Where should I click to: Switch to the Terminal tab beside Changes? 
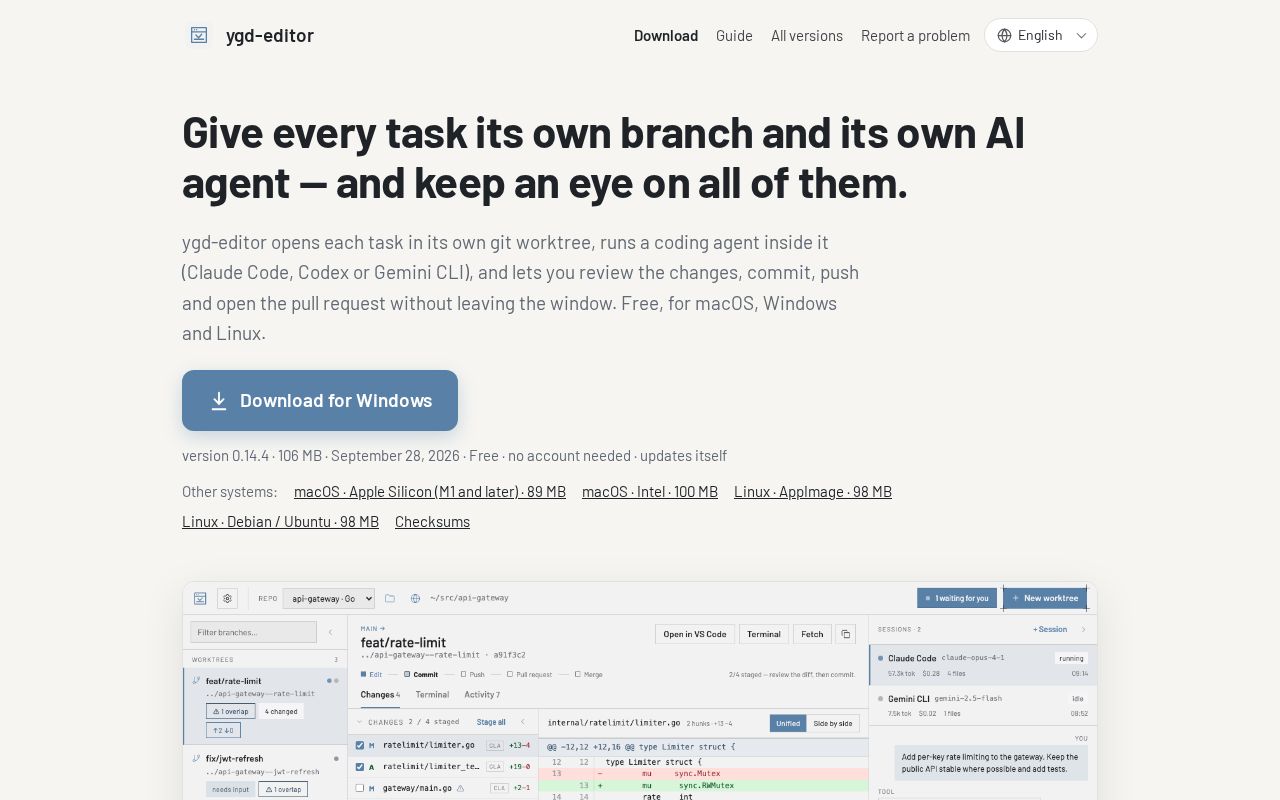click(432, 694)
